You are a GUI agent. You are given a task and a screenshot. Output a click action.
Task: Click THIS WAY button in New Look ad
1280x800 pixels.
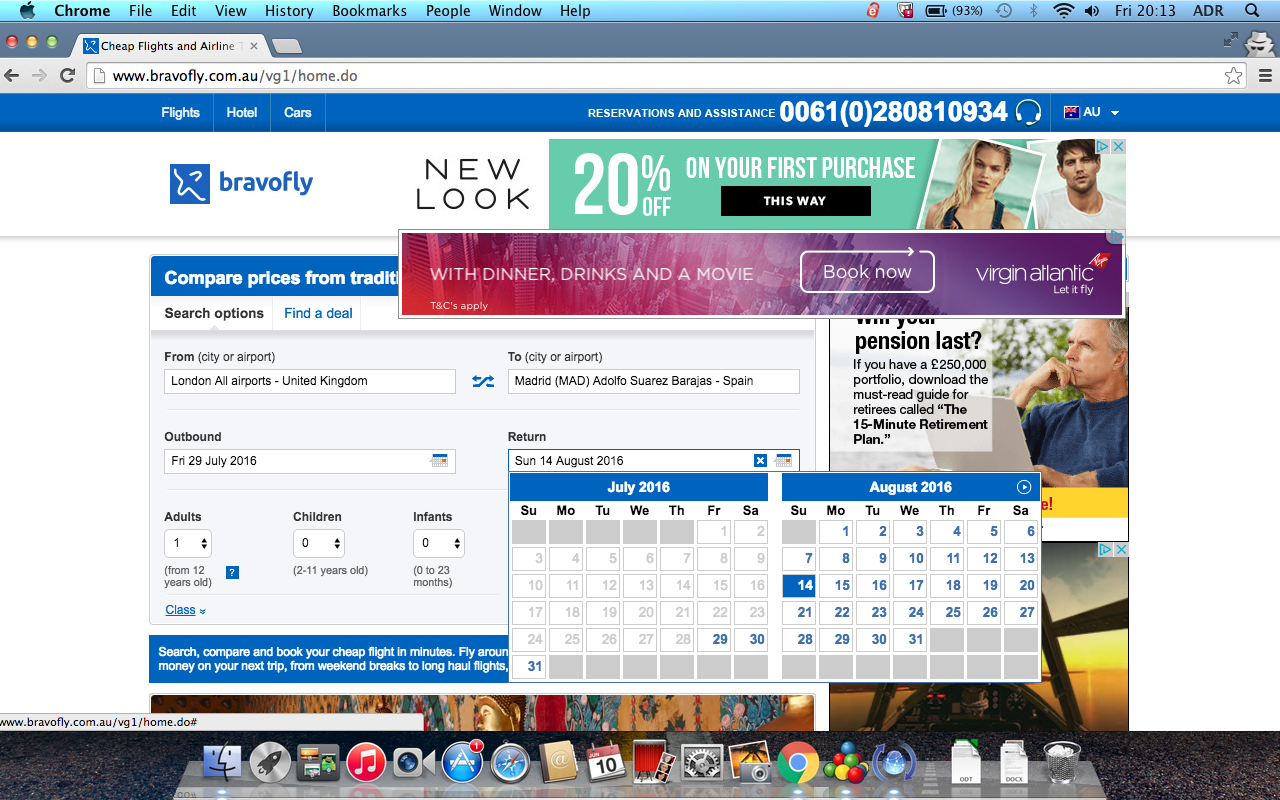(x=795, y=201)
